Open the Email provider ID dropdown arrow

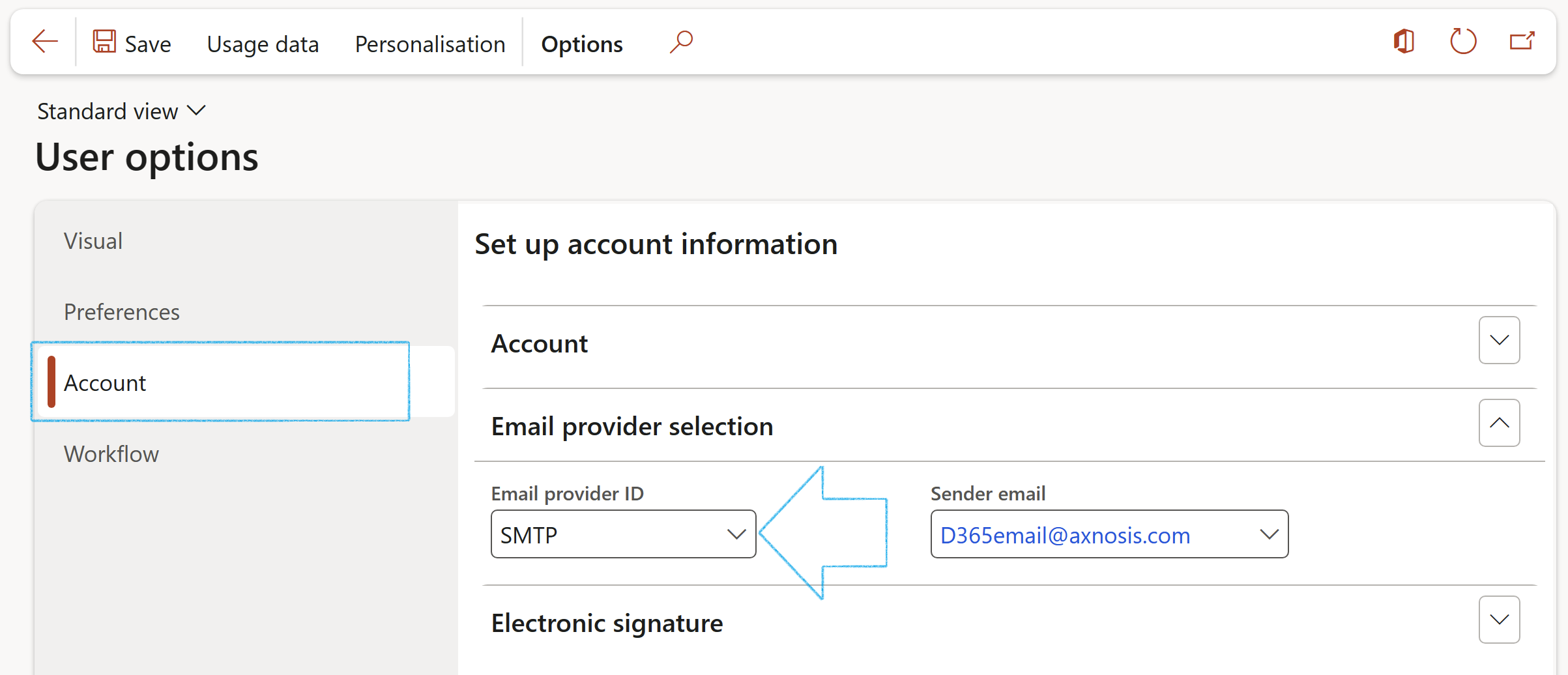[736, 535]
